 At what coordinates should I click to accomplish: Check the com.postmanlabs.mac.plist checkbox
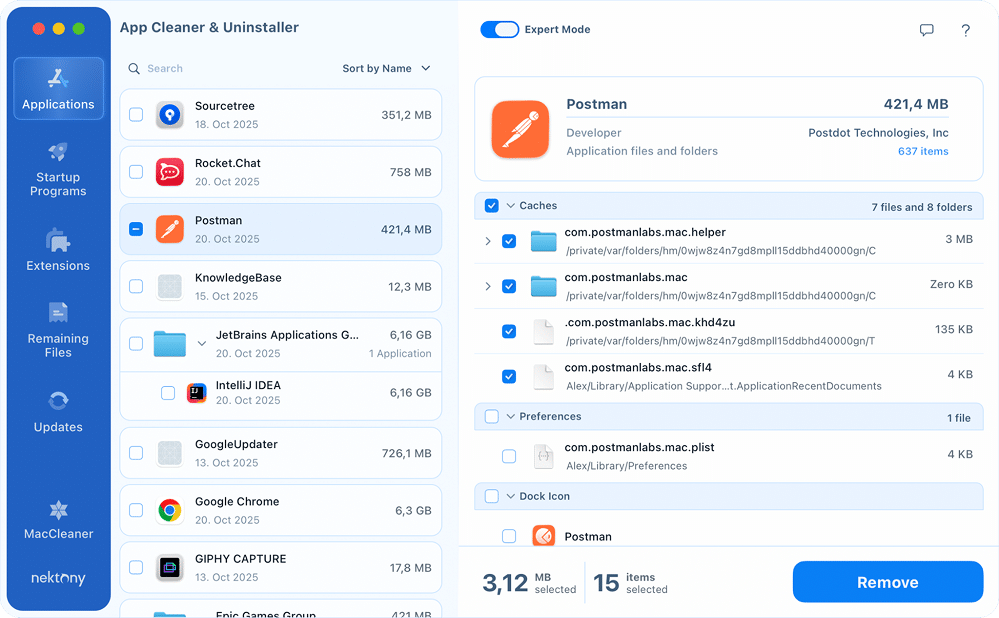click(x=509, y=456)
